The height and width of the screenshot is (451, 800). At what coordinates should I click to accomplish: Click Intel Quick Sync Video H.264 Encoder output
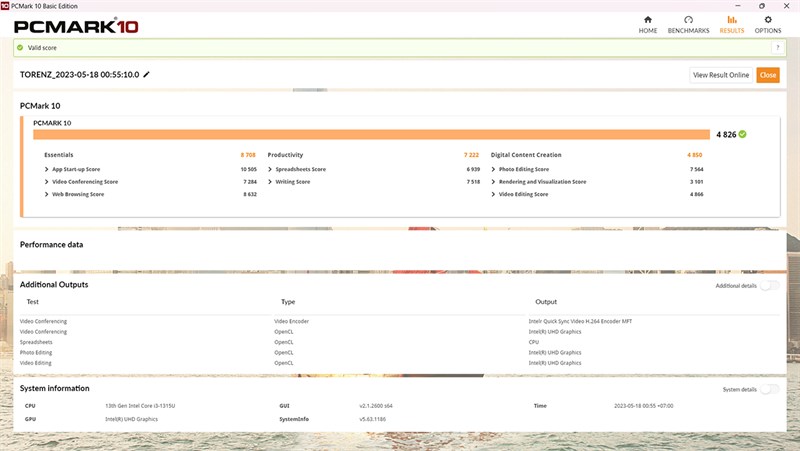pyautogui.click(x=580, y=321)
